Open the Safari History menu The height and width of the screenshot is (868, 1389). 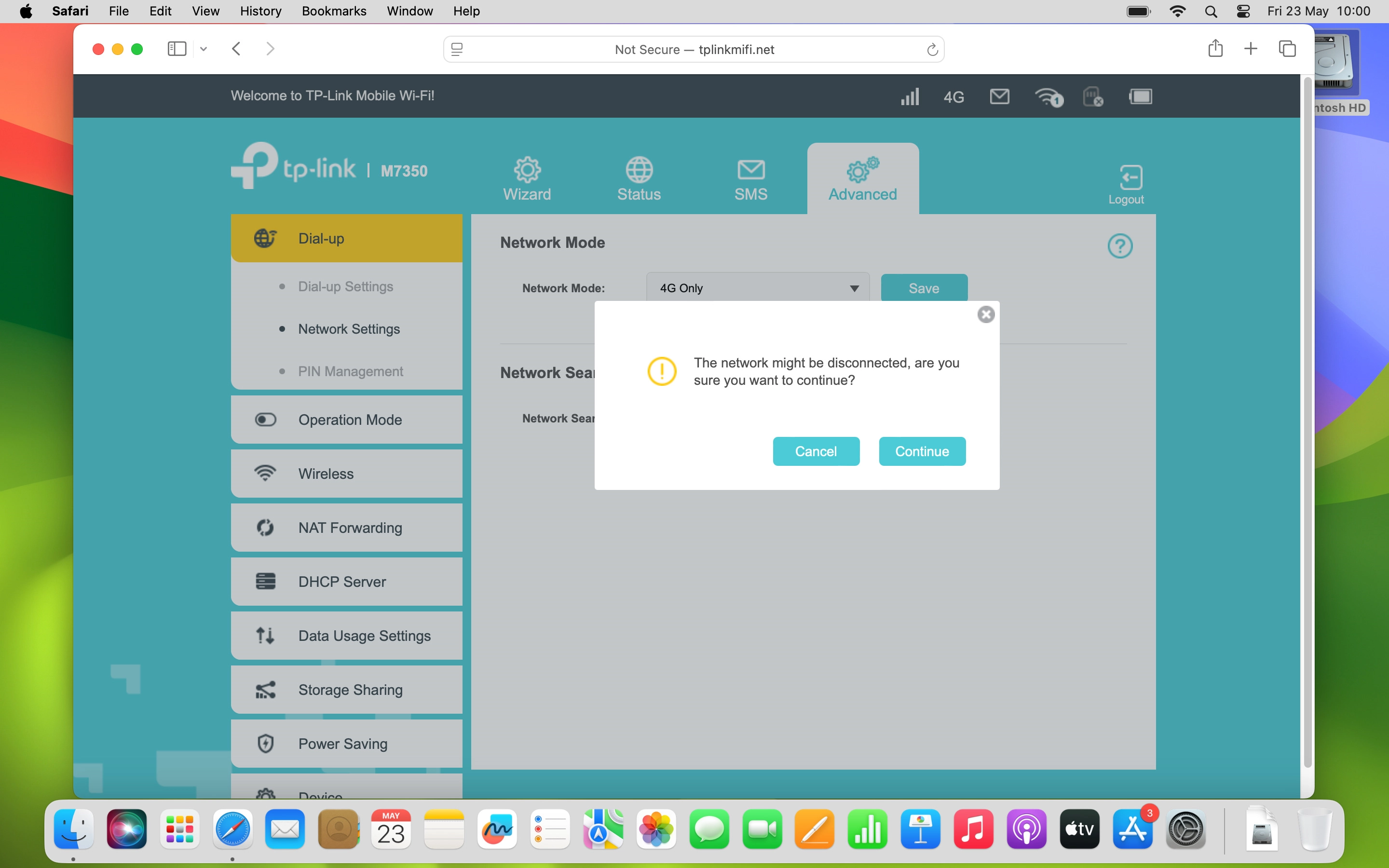(260, 11)
